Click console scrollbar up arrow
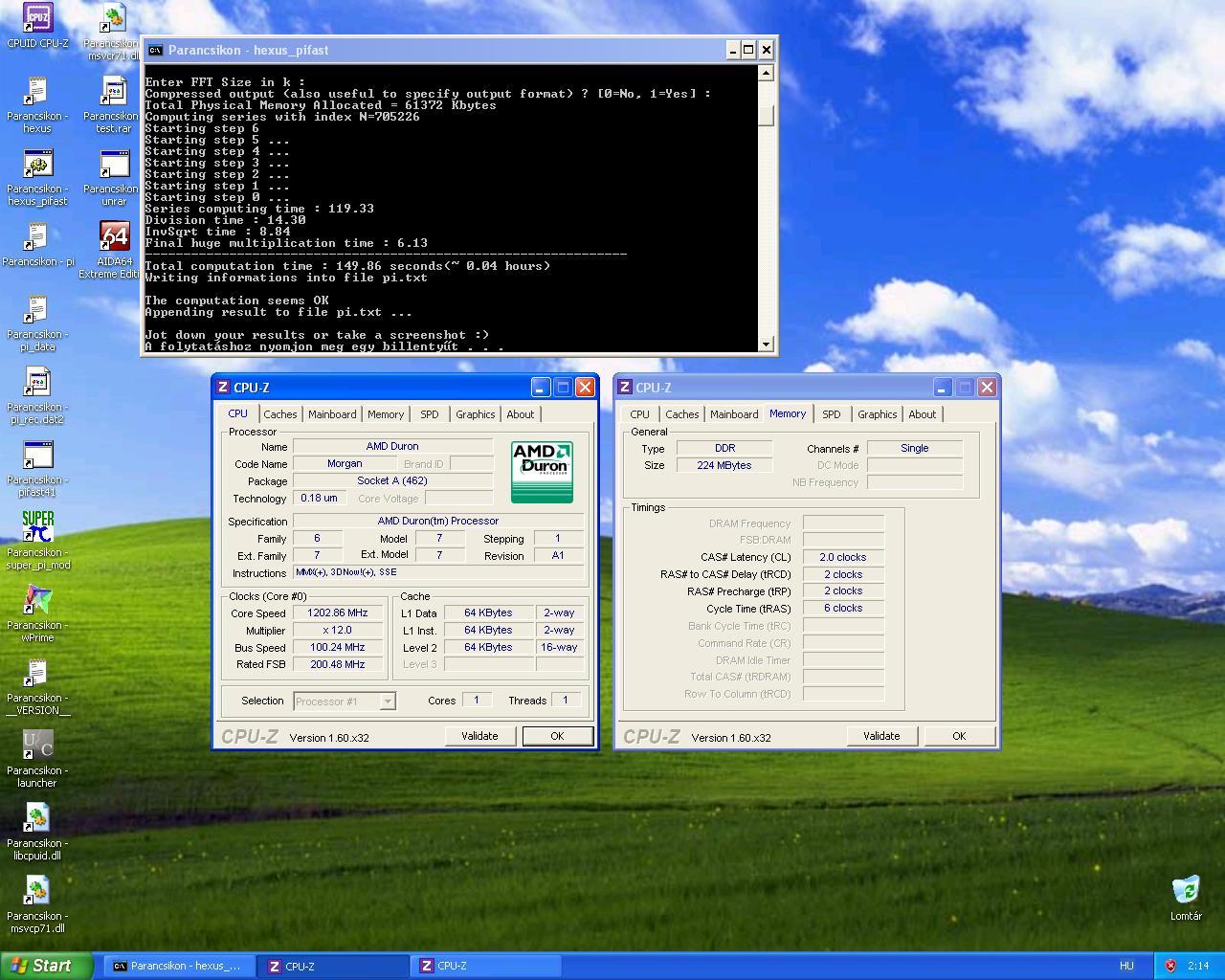This screenshot has width=1225, height=980. pos(766,73)
